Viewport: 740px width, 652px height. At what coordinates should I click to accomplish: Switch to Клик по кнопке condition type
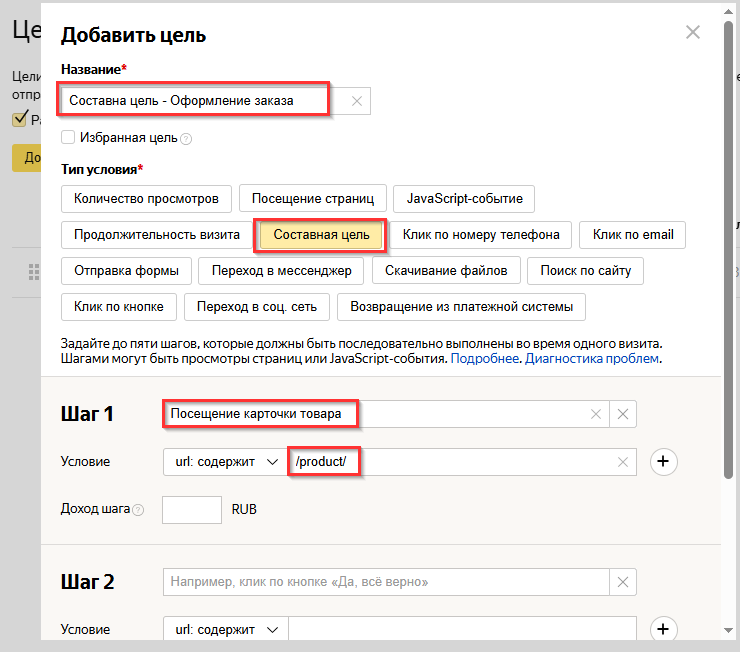coord(119,306)
